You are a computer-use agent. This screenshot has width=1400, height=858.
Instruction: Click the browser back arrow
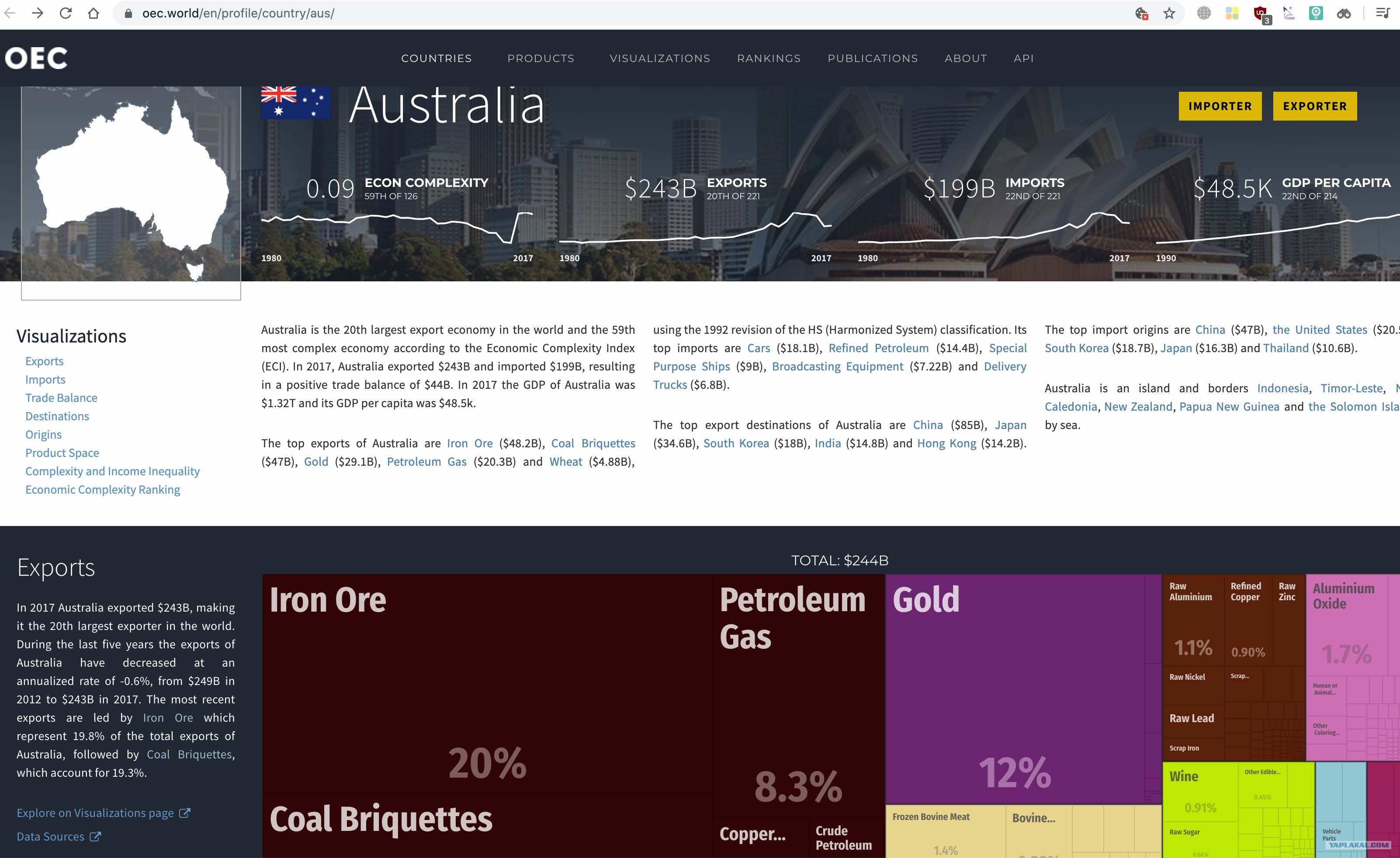click(x=10, y=13)
